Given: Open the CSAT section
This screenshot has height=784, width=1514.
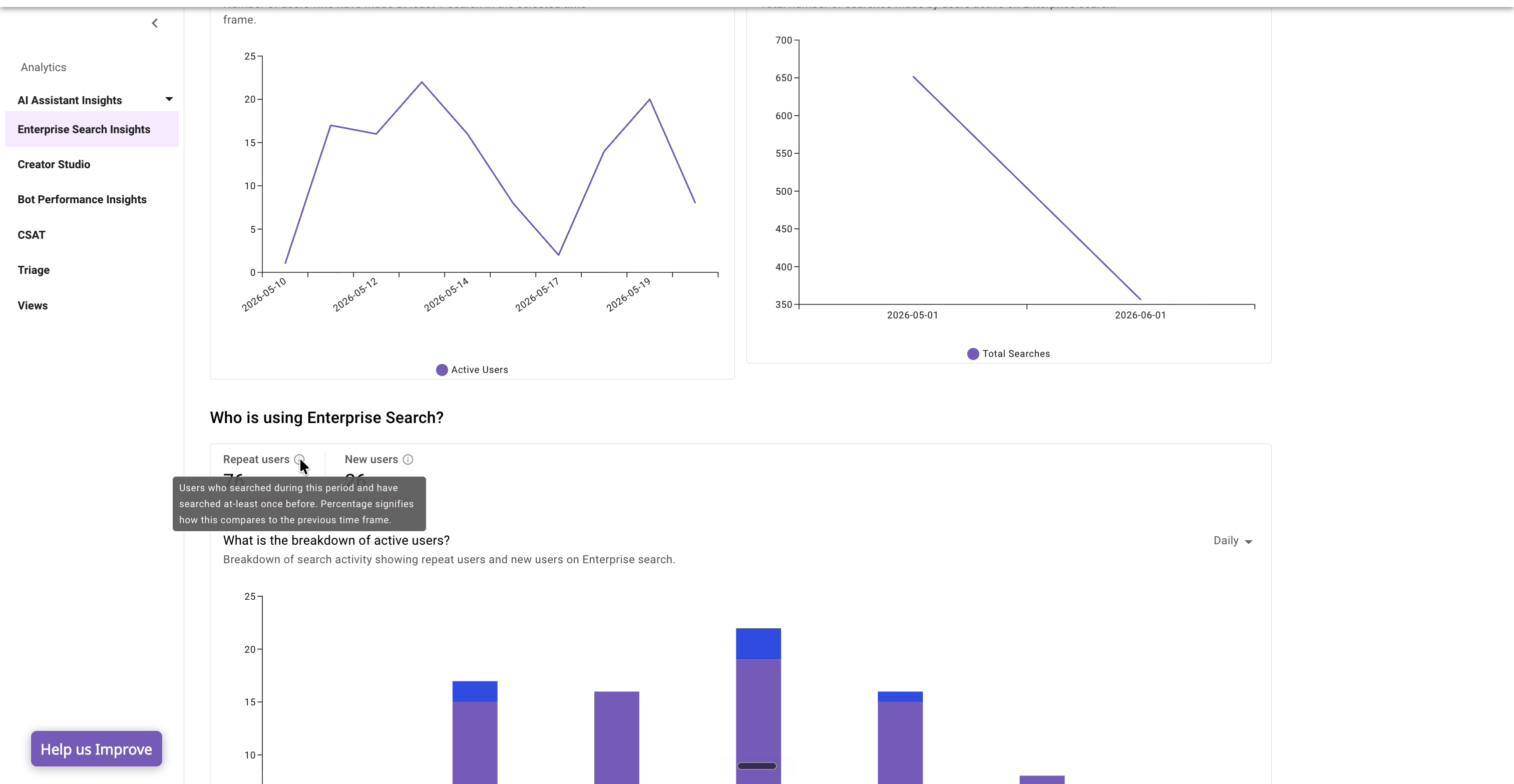Looking at the screenshot, I should click(31, 235).
